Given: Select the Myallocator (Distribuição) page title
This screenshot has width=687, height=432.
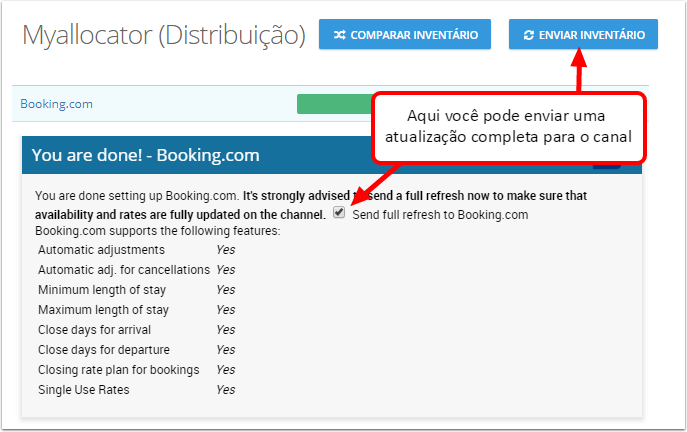Looking at the screenshot, I should tap(164, 35).
